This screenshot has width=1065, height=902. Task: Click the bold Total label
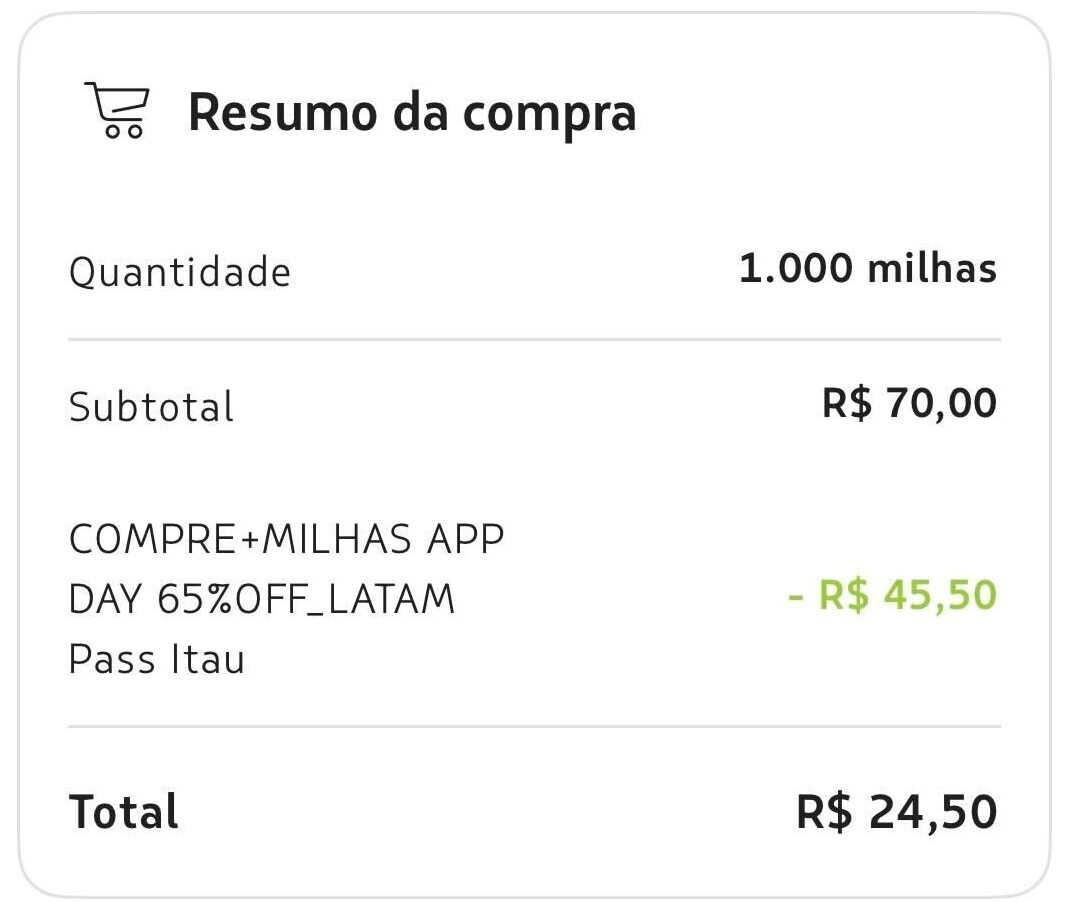(x=124, y=812)
